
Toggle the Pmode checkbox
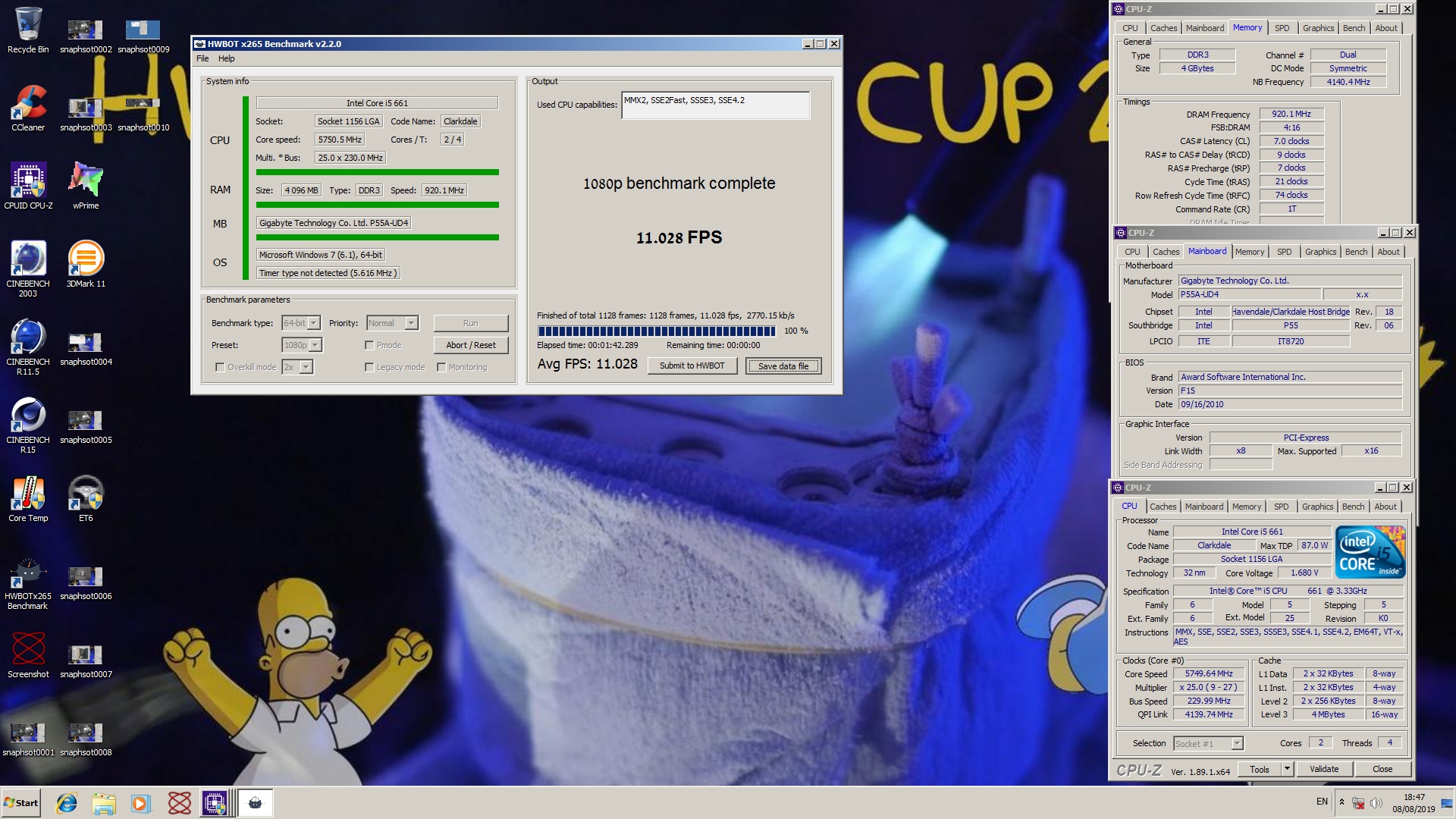369,345
